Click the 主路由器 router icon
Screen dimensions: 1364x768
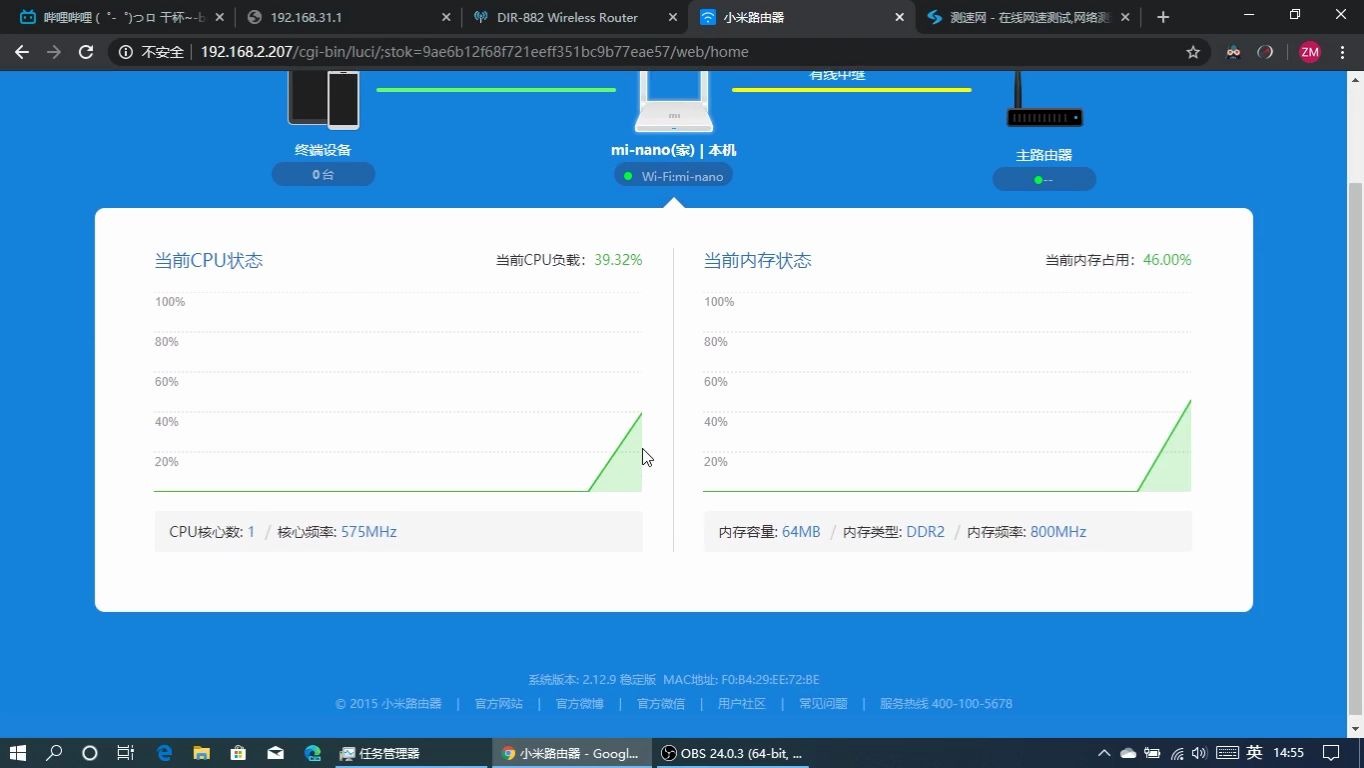coord(1044,100)
